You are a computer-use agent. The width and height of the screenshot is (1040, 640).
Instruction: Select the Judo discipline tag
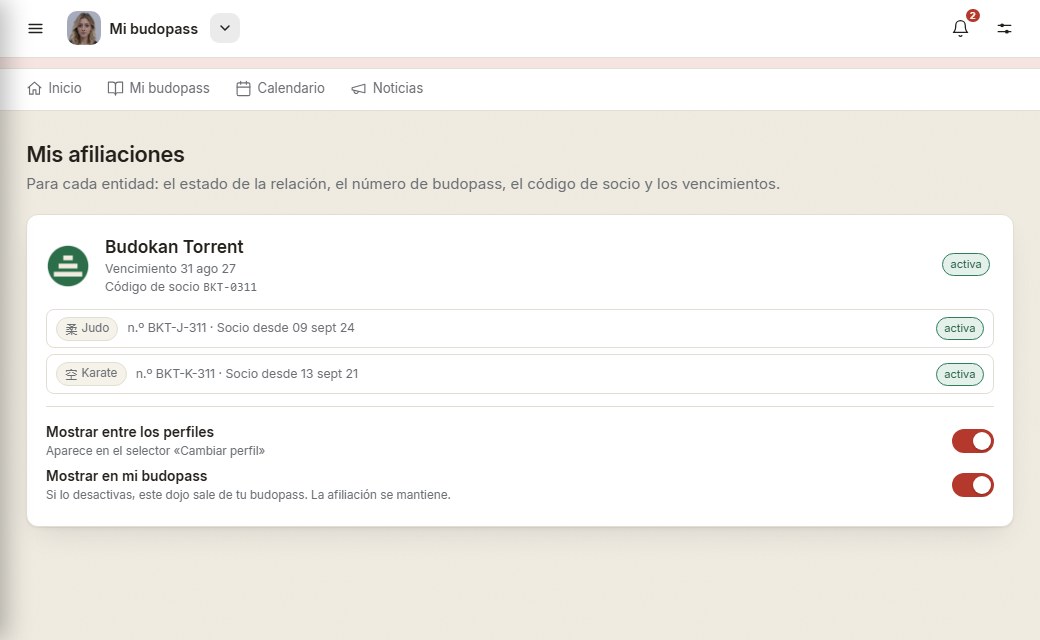point(87,328)
